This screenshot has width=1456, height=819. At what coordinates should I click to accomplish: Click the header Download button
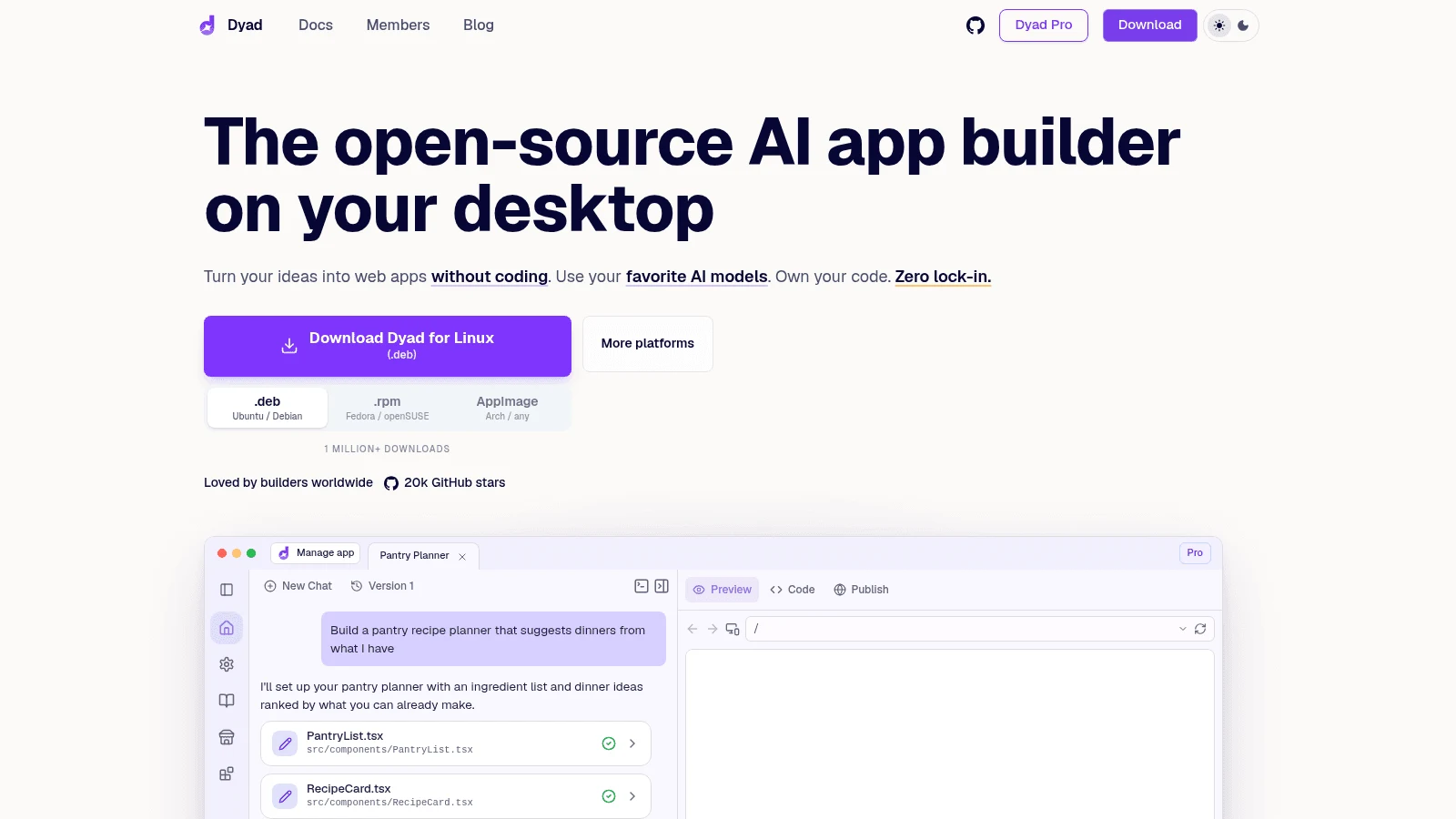click(x=1150, y=25)
